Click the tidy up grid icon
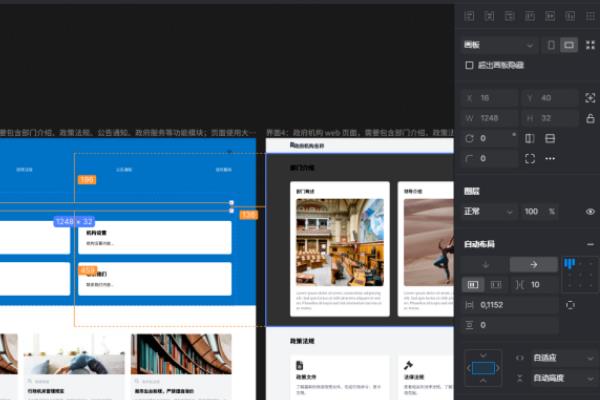The image size is (600, 400). (590, 16)
